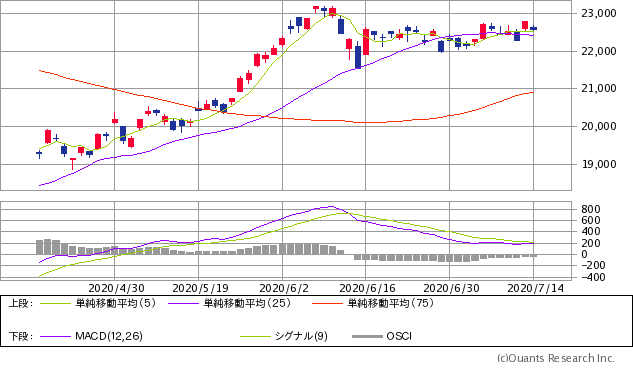Click the OSCI legend label
Screen dimensions: 633x373
coord(399,336)
